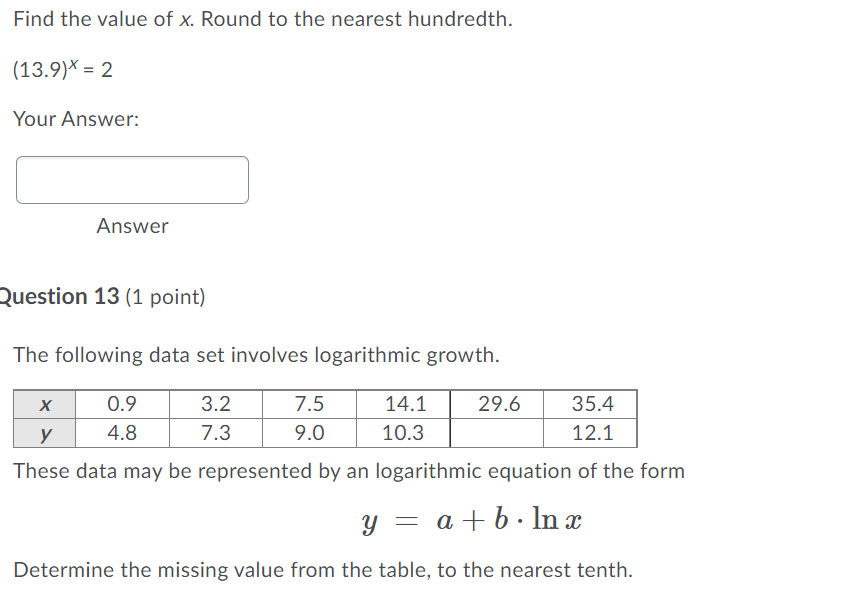Click the y row header cell
The width and height of the screenshot is (843, 608).
(x=45, y=433)
